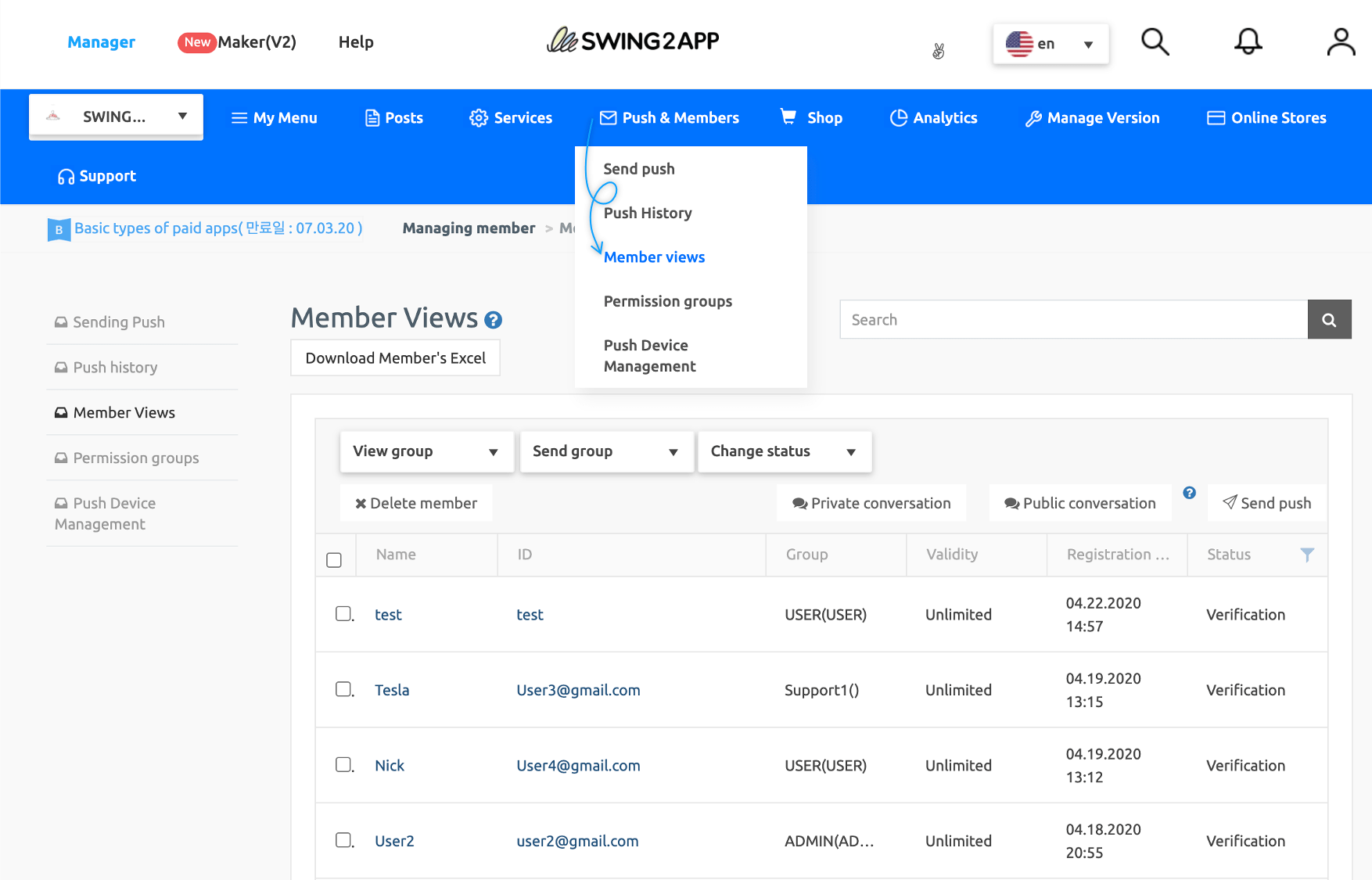Click the Status column filter funnel icon
This screenshot has height=880, width=1372.
click(1306, 555)
